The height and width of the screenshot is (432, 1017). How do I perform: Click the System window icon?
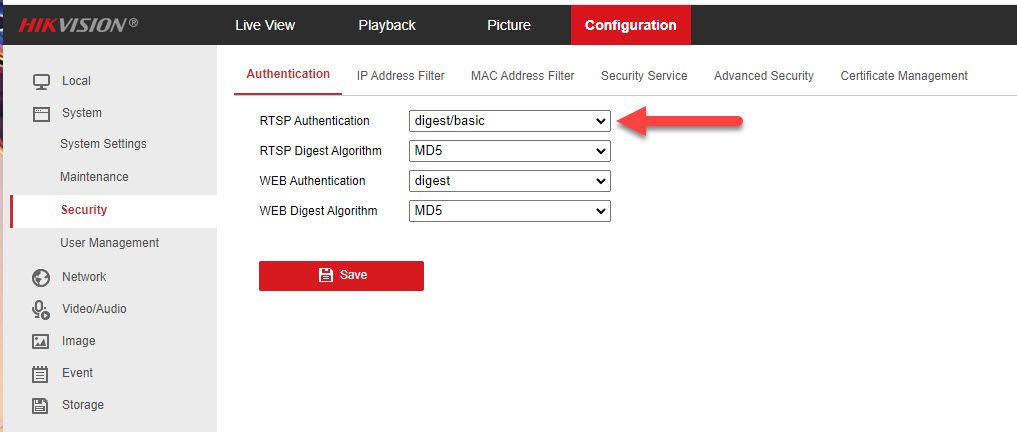pyautogui.click(x=41, y=114)
